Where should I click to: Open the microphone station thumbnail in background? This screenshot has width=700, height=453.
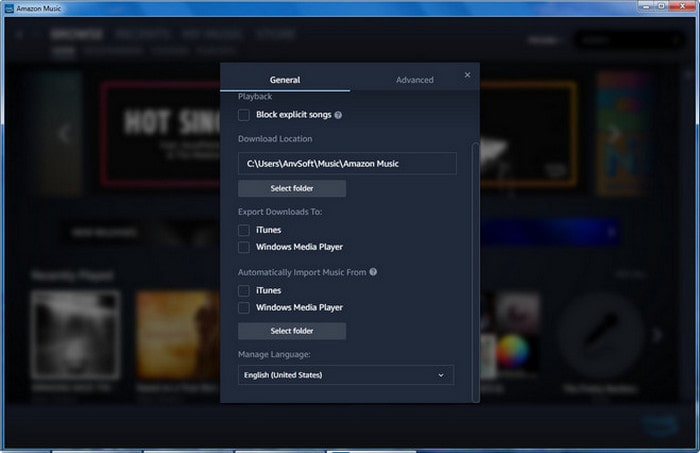tap(600, 336)
